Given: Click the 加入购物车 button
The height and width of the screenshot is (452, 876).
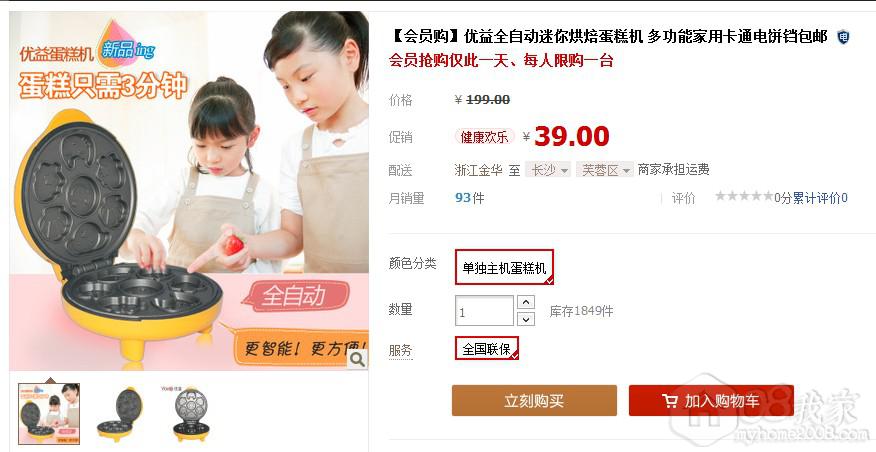Looking at the screenshot, I should (x=711, y=401).
